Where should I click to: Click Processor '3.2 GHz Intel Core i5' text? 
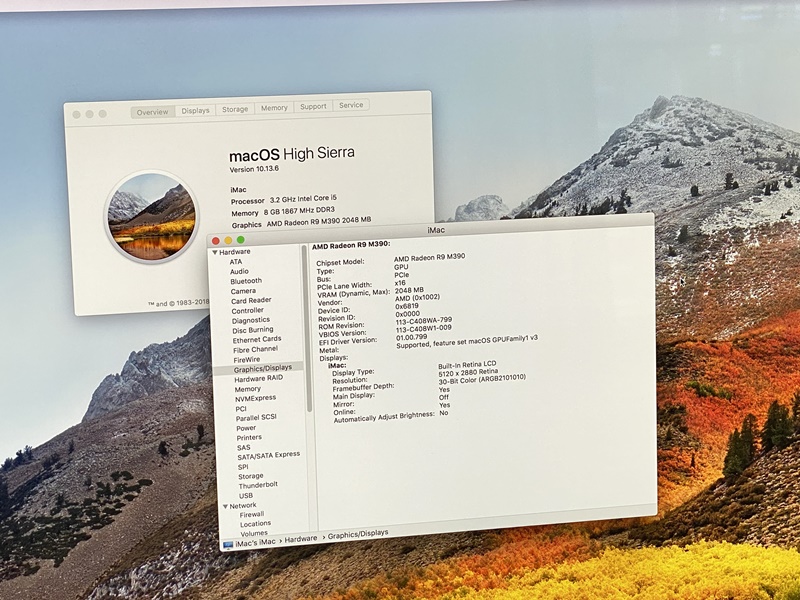303,199
